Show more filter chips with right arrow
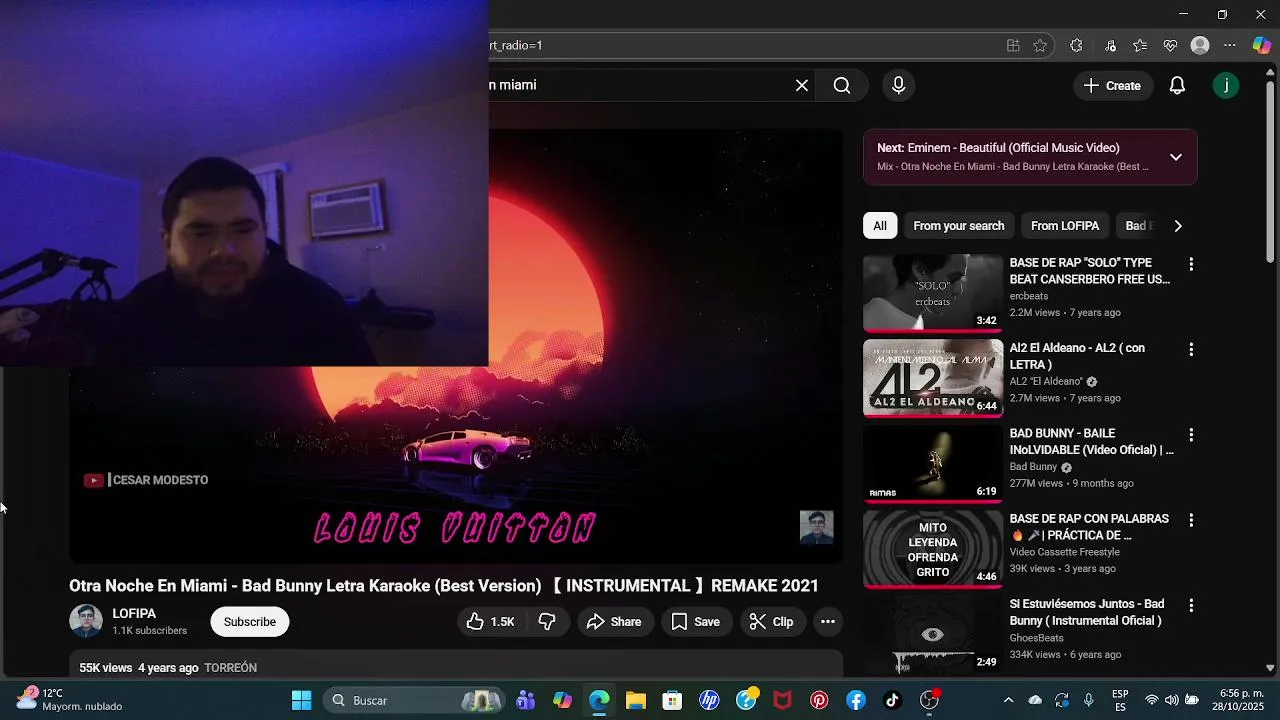 (x=1177, y=226)
